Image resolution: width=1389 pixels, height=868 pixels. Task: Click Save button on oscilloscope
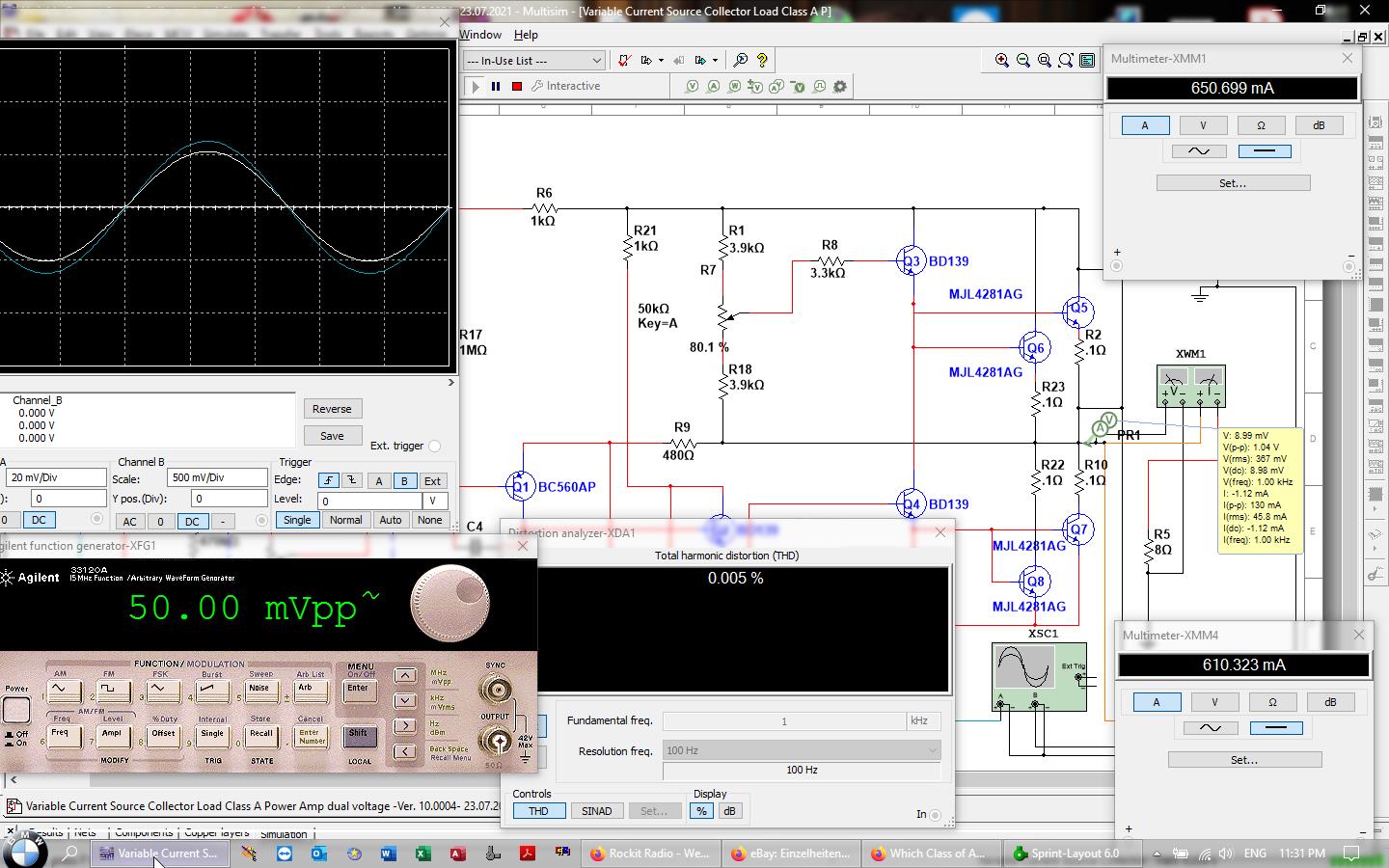click(x=332, y=436)
